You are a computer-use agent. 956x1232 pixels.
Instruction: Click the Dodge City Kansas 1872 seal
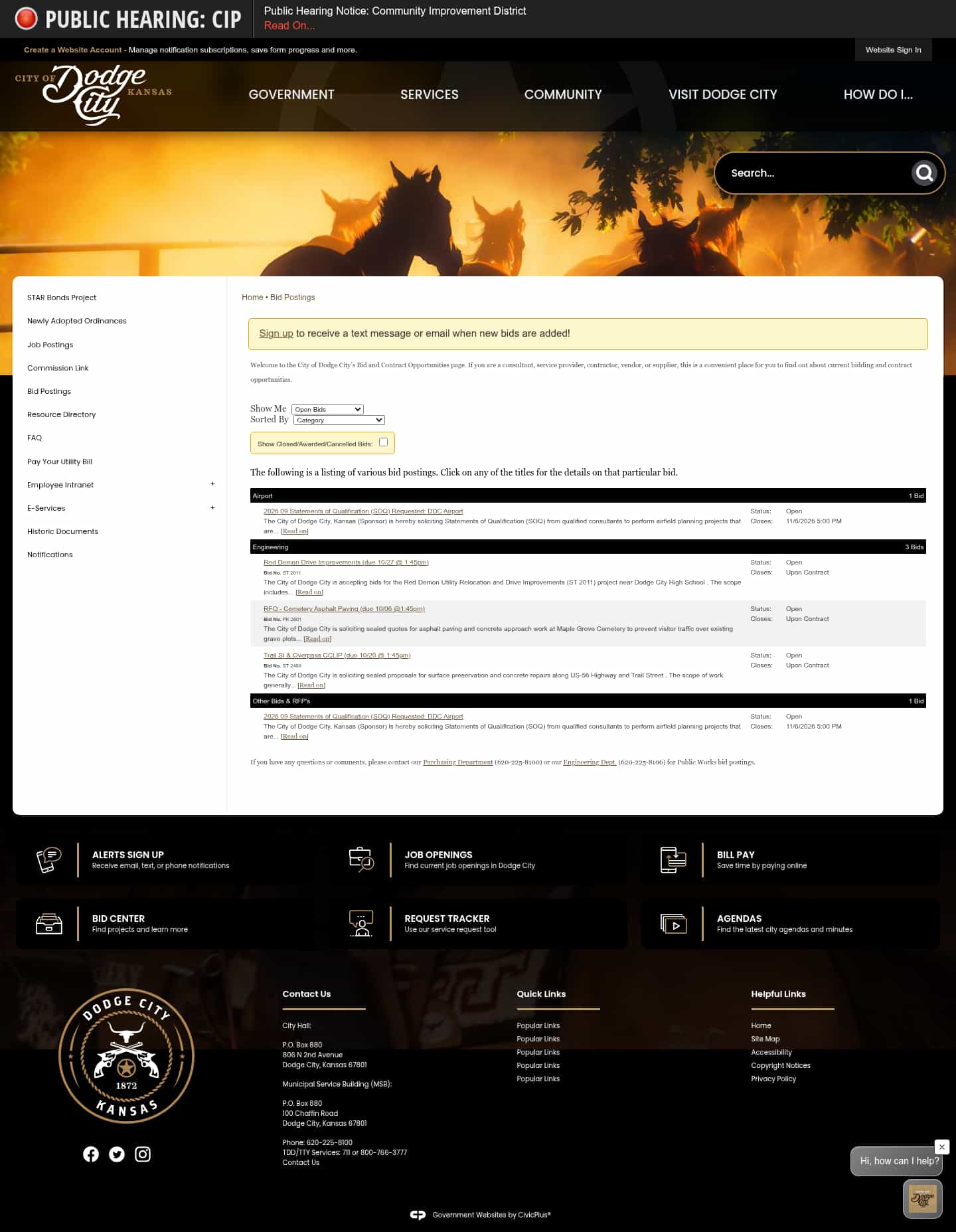[126, 1055]
